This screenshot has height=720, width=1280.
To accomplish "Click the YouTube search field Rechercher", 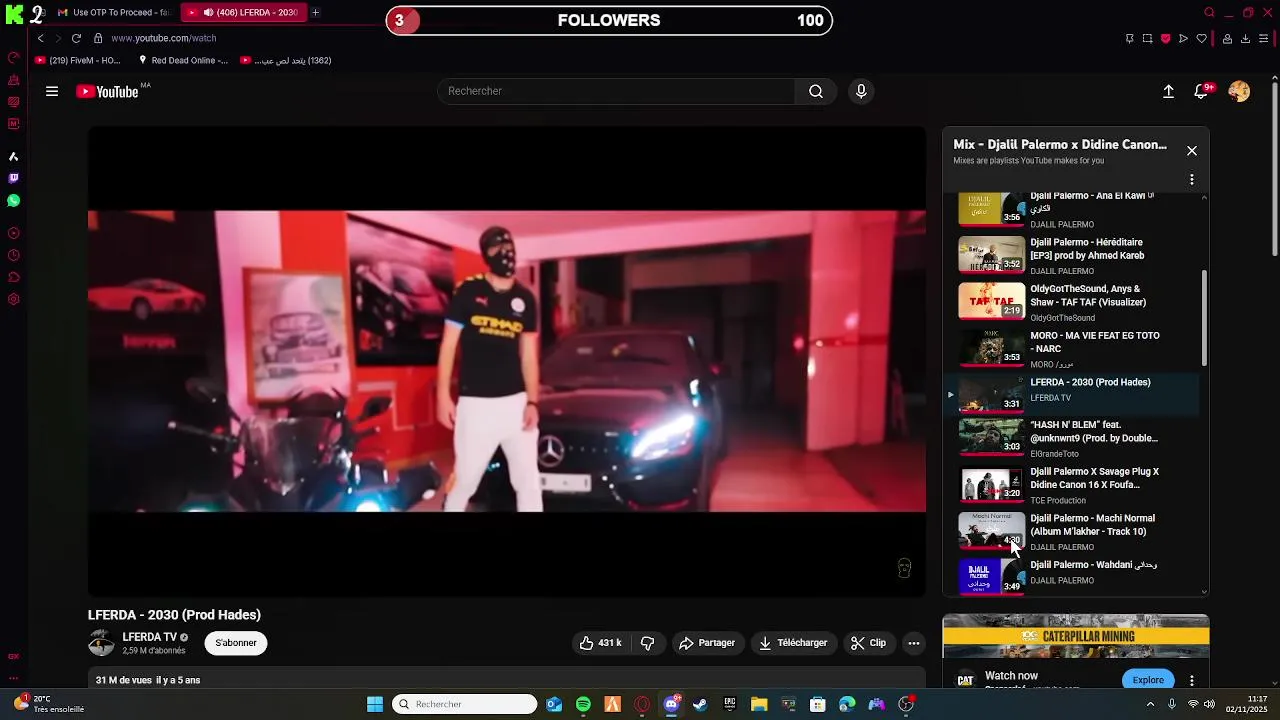I will pos(616,91).
